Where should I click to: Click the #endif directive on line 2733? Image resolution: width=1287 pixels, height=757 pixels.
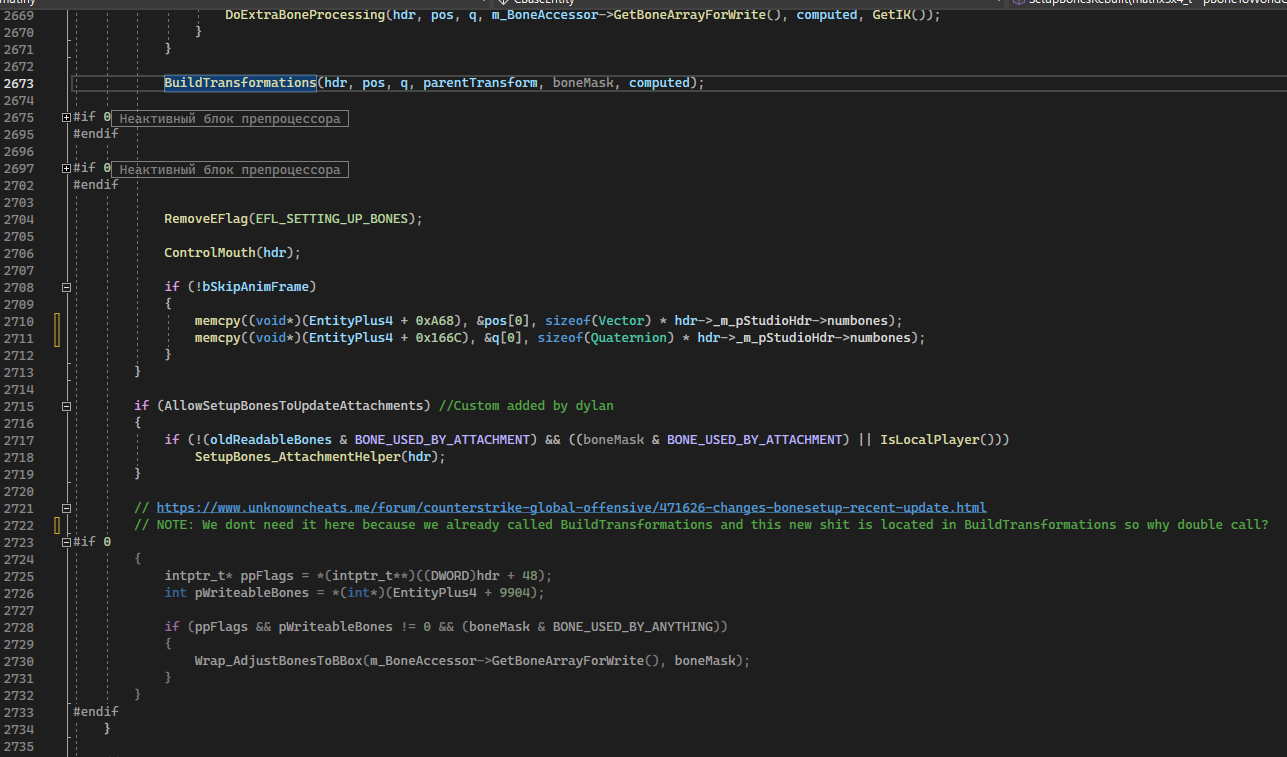(x=96, y=711)
